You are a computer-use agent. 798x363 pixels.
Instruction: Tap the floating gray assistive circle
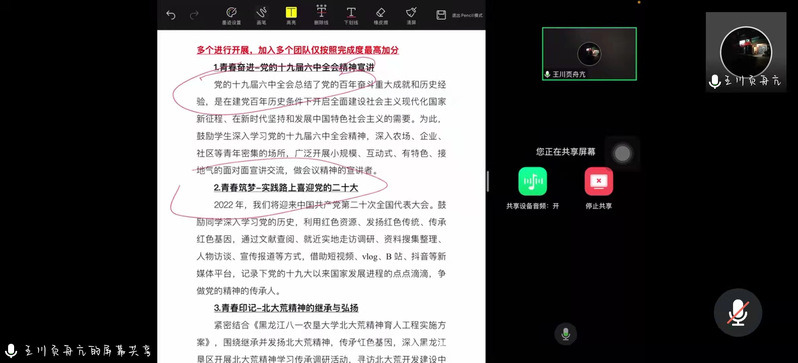622,153
